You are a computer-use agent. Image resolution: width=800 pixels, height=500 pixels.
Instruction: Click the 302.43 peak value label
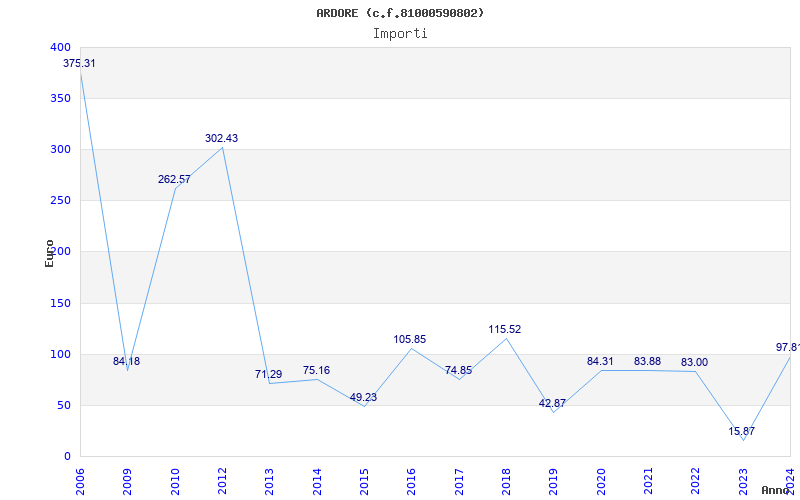[221, 138]
